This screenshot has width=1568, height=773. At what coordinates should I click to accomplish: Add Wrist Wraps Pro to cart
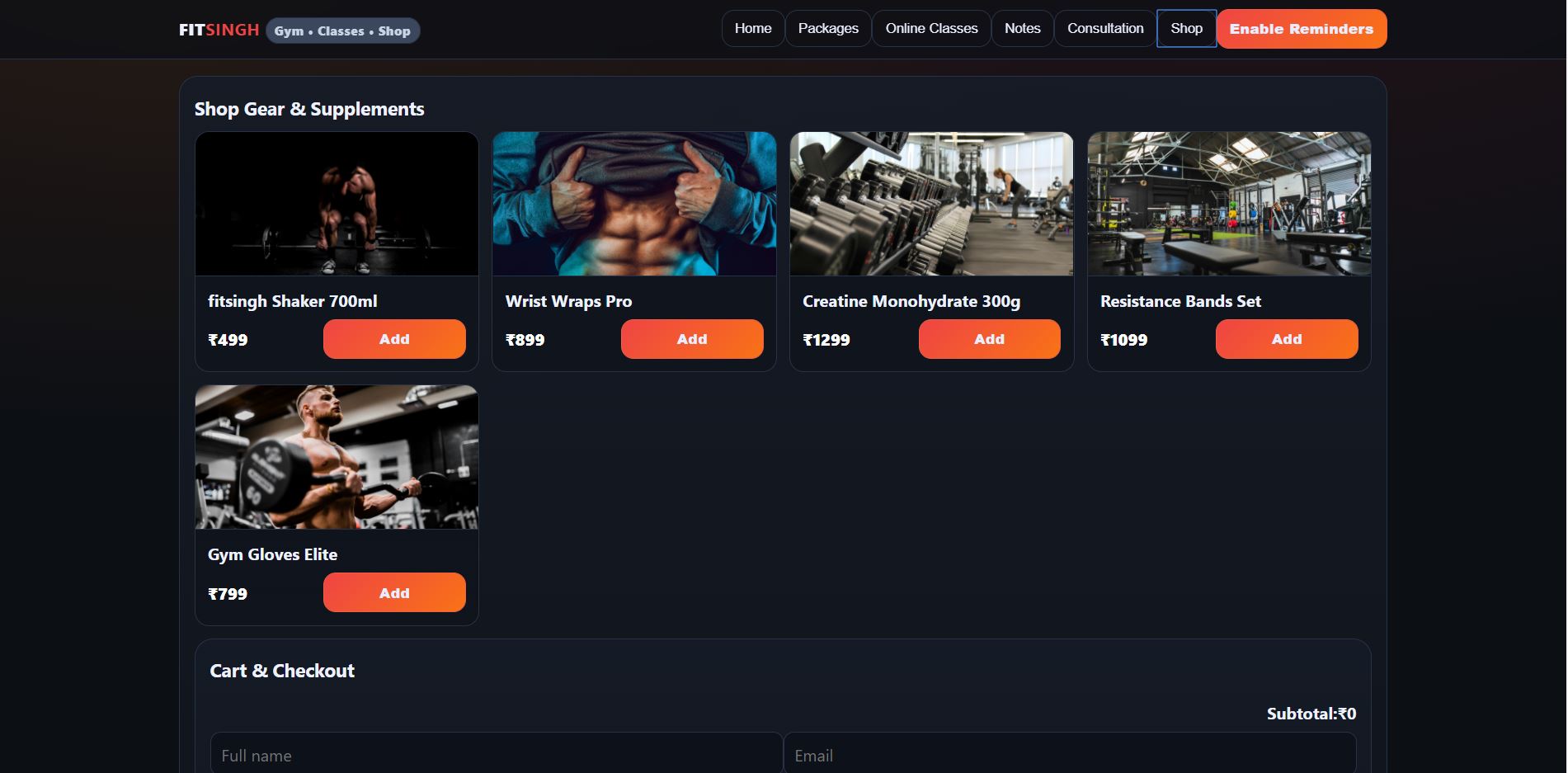(691, 339)
